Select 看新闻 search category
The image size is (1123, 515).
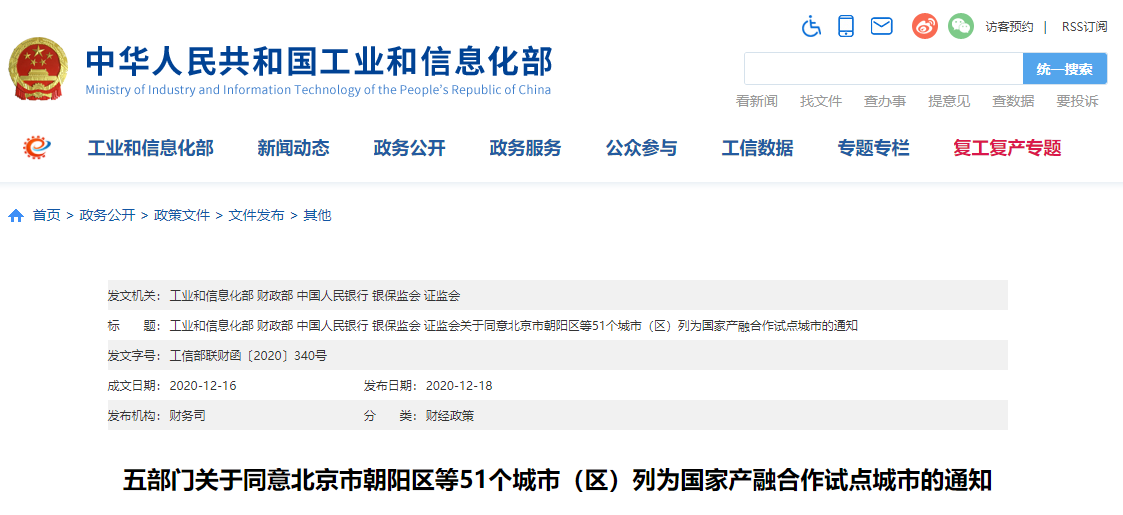click(x=756, y=101)
